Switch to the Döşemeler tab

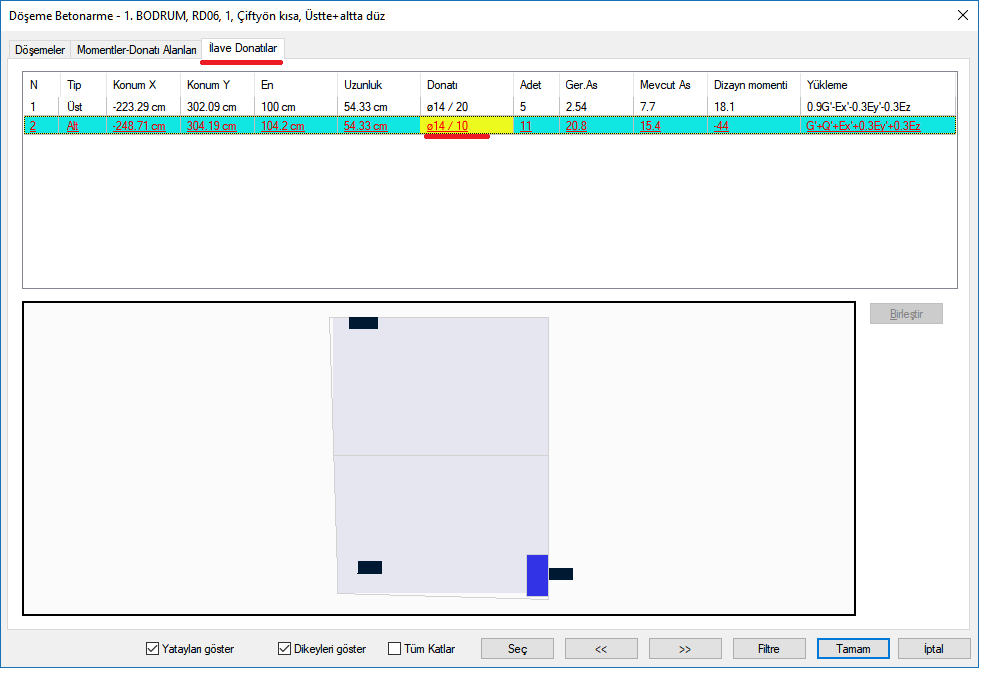click(40, 50)
